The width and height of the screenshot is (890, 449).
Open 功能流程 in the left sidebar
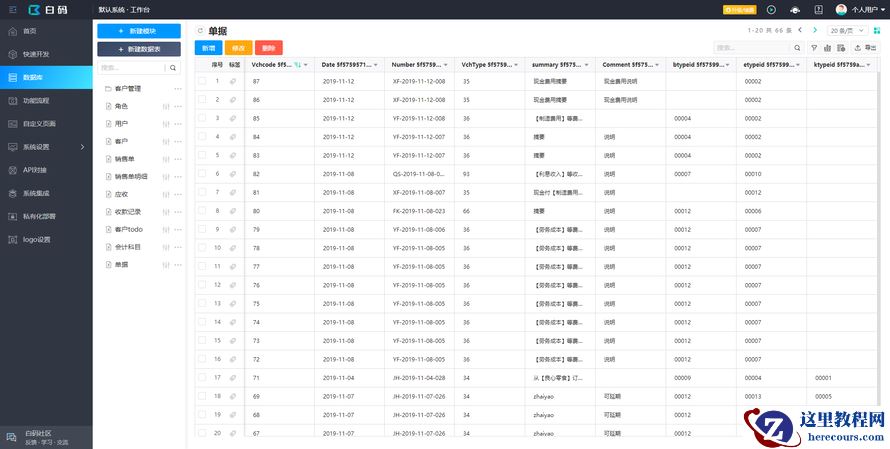[x=36, y=101]
